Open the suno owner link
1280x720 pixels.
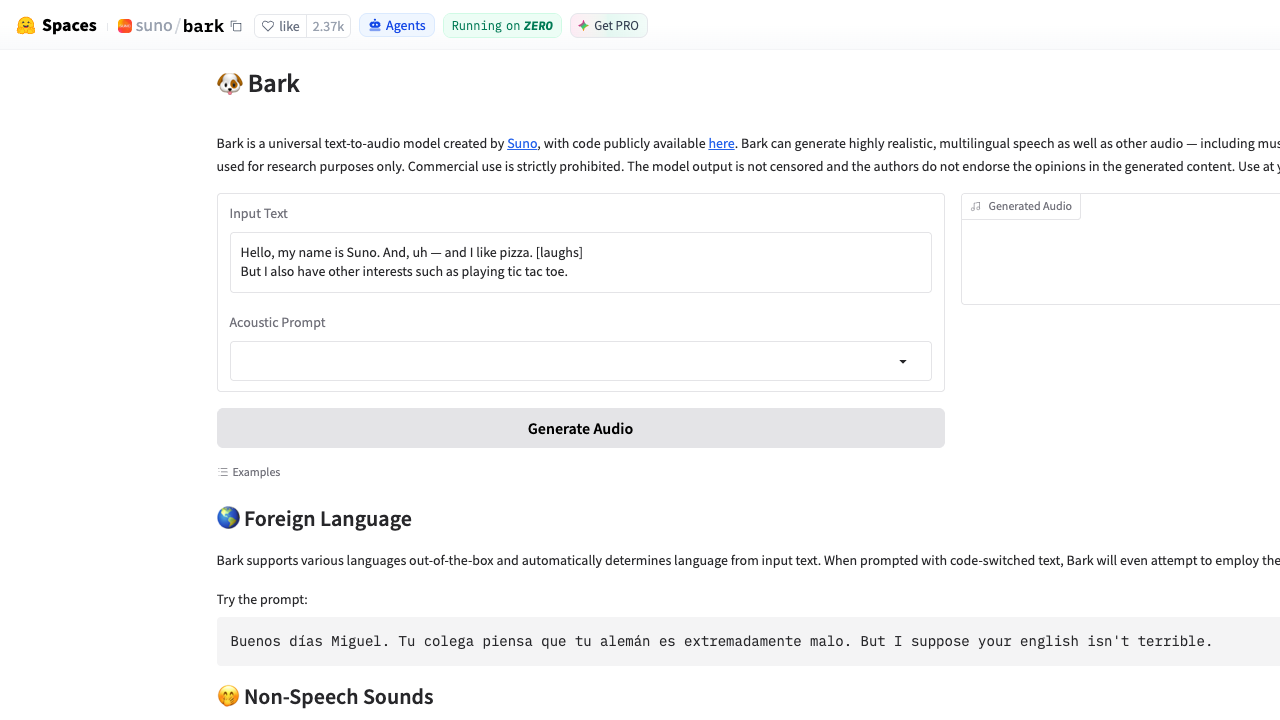click(x=154, y=26)
